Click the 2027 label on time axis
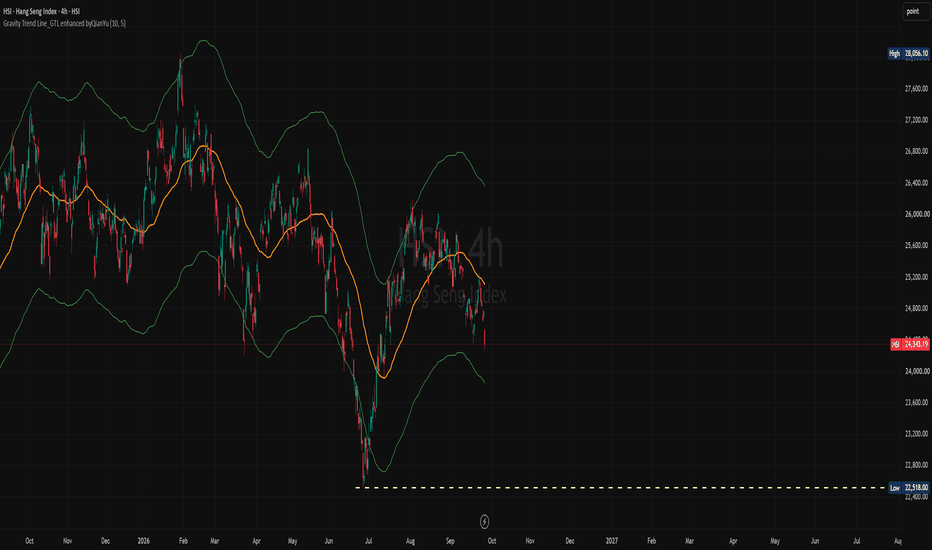This screenshot has height=550, width=932. (x=612, y=541)
